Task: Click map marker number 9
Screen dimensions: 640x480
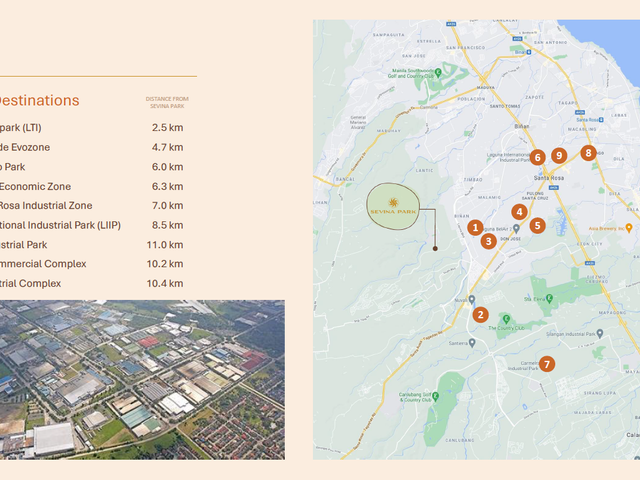Action: click(559, 156)
